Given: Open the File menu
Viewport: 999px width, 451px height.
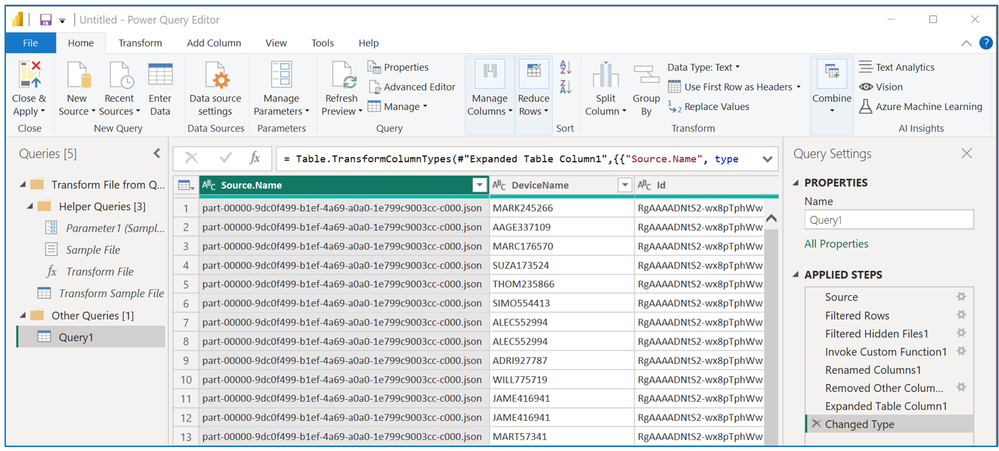Looking at the screenshot, I should click(x=30, y=43).
